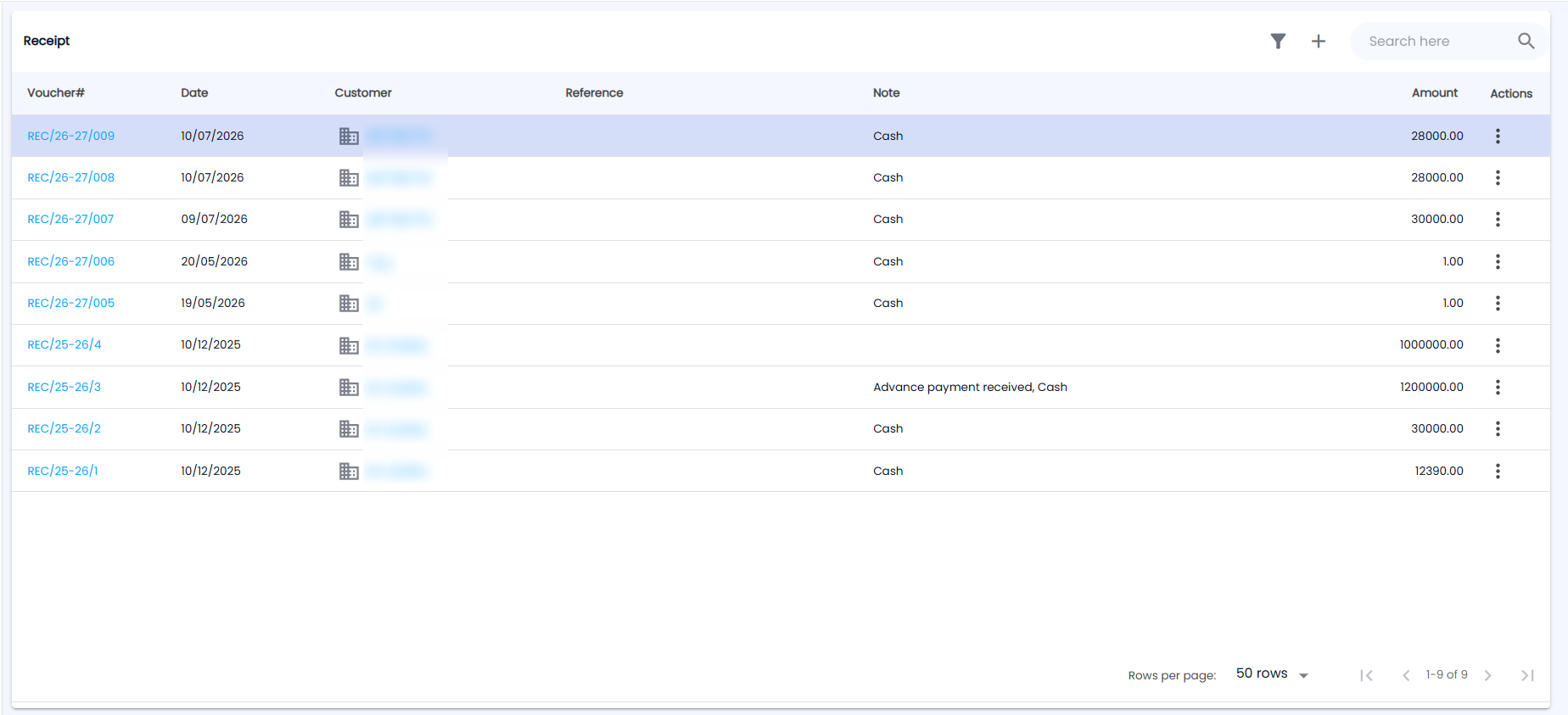The width and height of the screenshot is (1568, 715).
Task: Open voucher REC/25-26/3
Action: (64, 387)
